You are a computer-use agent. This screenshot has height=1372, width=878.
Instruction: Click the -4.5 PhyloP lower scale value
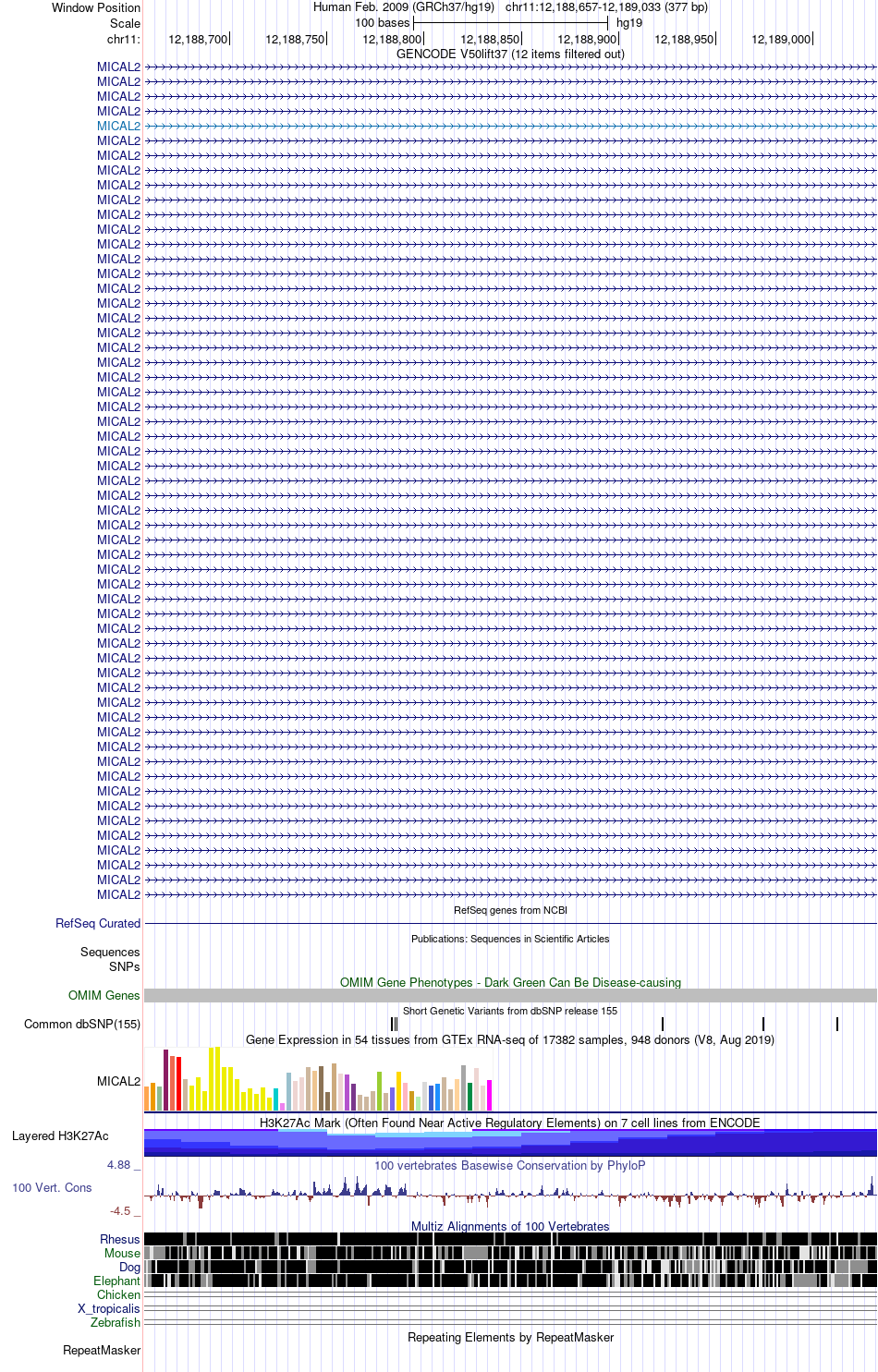coord(120,1210)
